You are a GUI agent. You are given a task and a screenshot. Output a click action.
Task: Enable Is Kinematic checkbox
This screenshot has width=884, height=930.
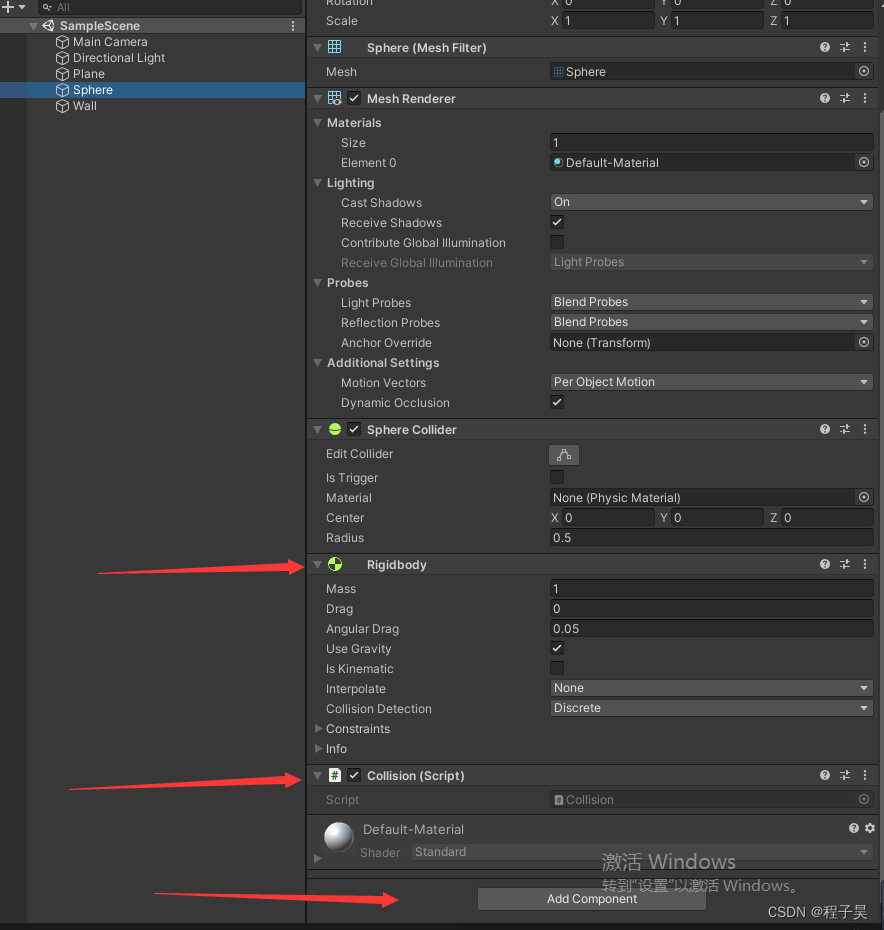(x=557, y=668)
